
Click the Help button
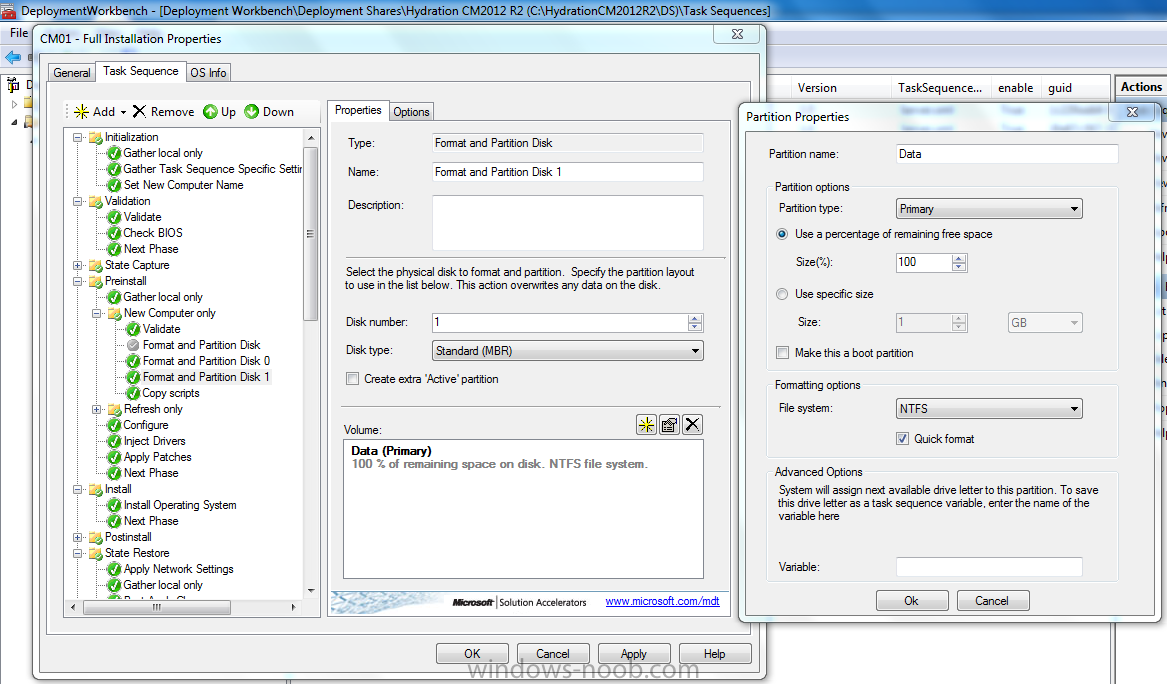click(714, 653)
